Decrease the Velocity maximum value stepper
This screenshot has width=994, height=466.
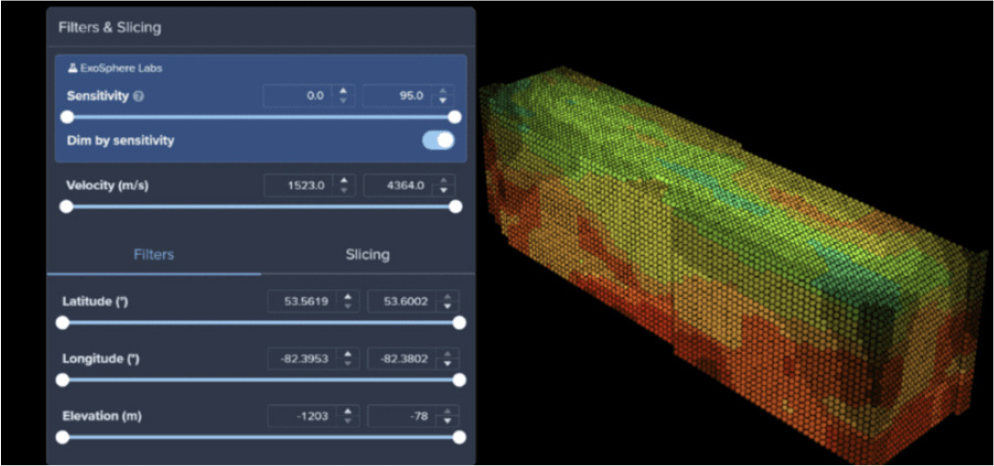click(x=445, y=191)
